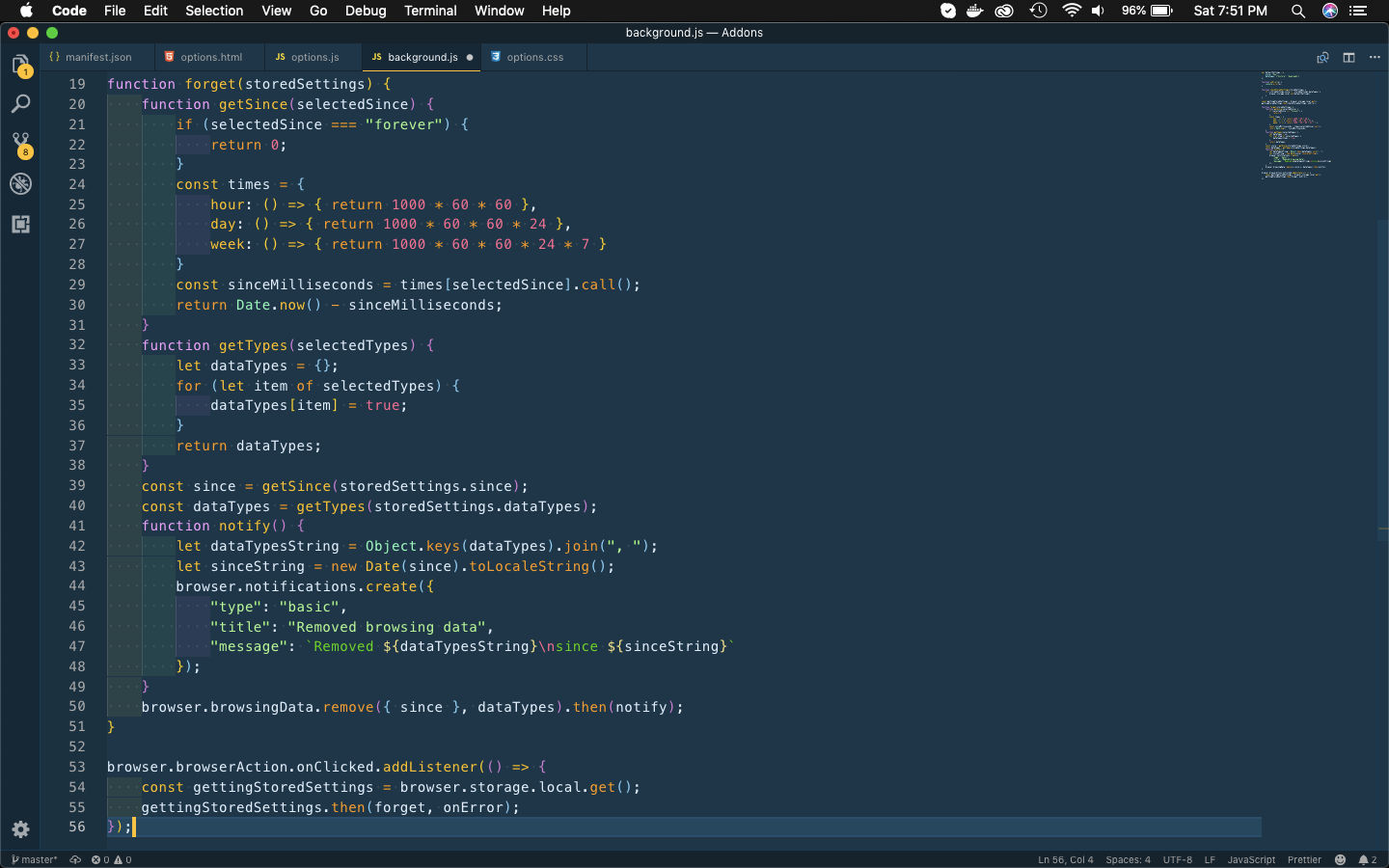Open Notification Center list icon

[x=1358, y=11]
